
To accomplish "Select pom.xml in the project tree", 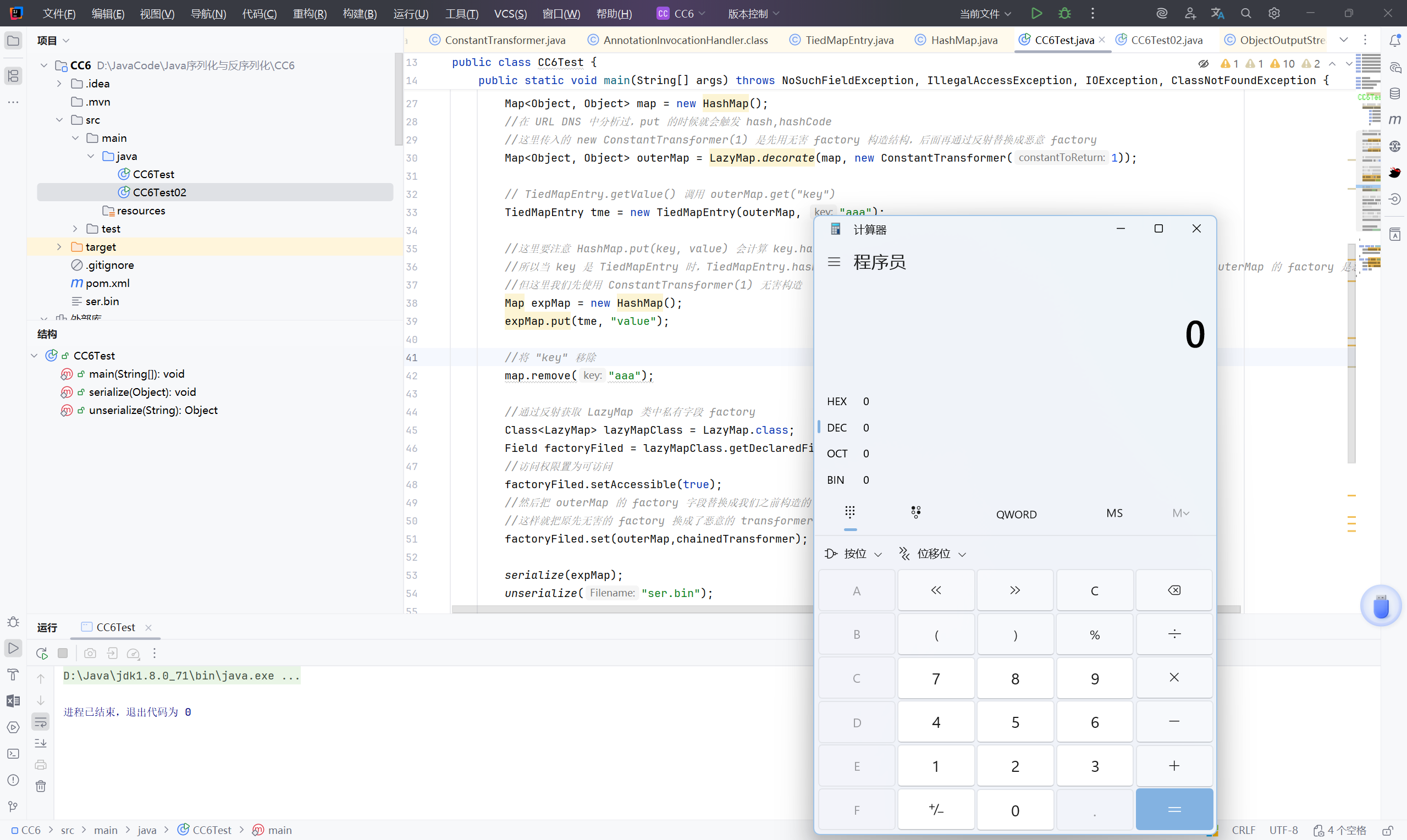I will point(108,283).
